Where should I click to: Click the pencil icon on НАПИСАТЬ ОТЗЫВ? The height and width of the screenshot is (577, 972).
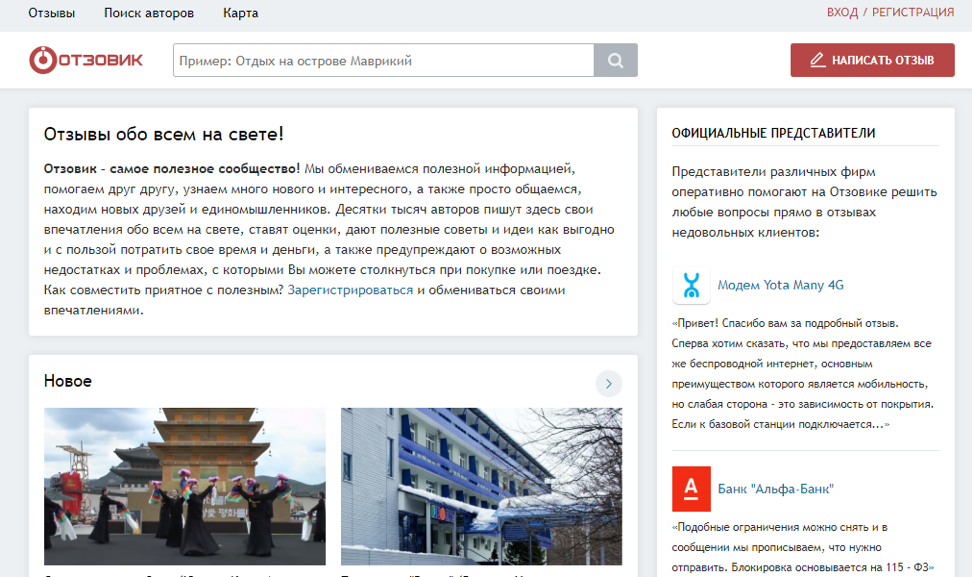click(817, 60)
